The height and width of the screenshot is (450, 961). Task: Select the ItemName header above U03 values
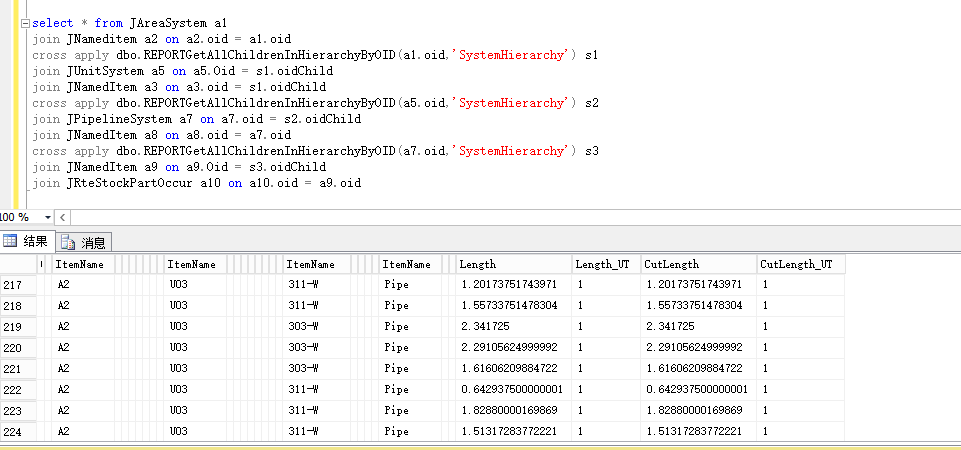point(196,264)
